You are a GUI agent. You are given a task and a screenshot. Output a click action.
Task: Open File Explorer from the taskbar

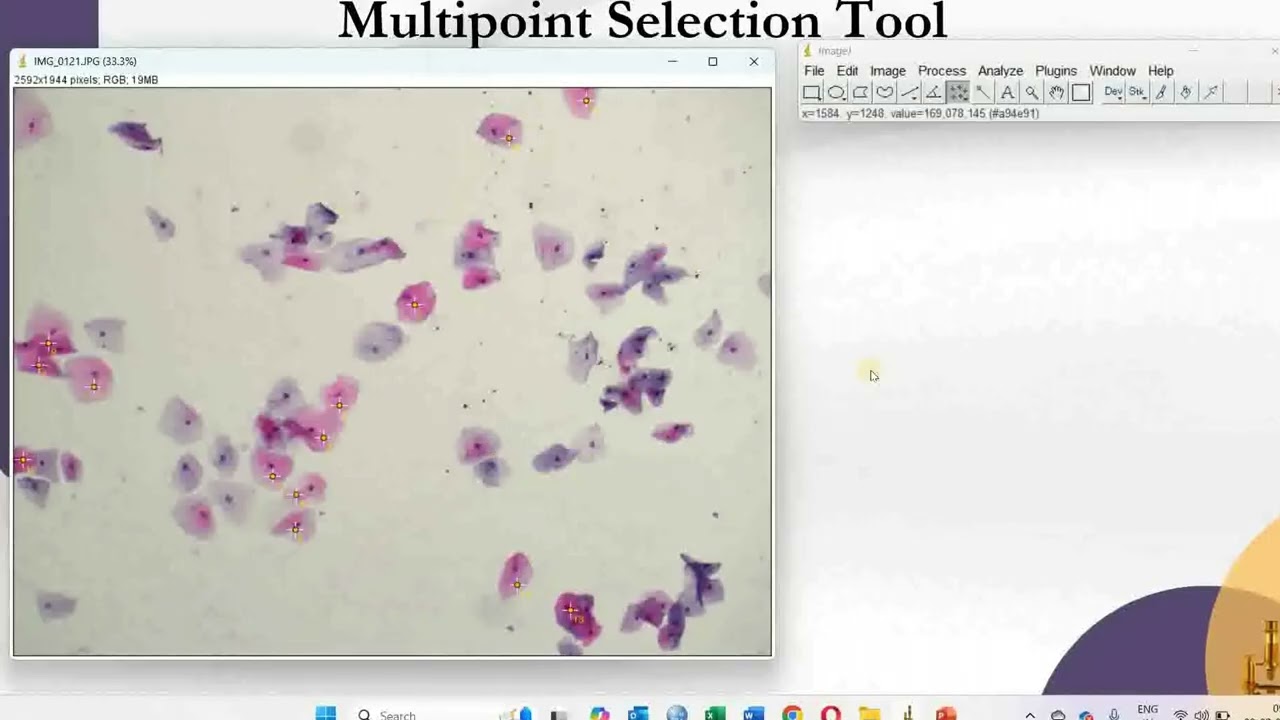coord(869,714)
